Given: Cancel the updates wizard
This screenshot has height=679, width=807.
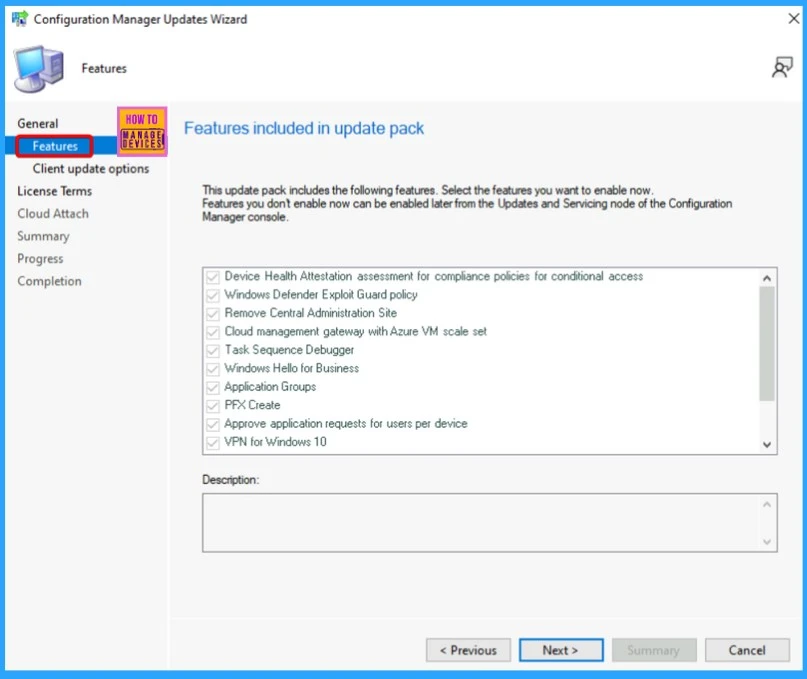Looking at the screenshot, I should pos(747,650).
